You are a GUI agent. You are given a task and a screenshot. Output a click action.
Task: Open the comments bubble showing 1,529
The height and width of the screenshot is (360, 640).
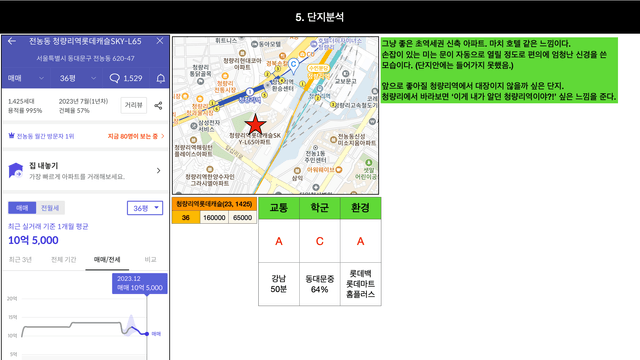click(126, 78)
